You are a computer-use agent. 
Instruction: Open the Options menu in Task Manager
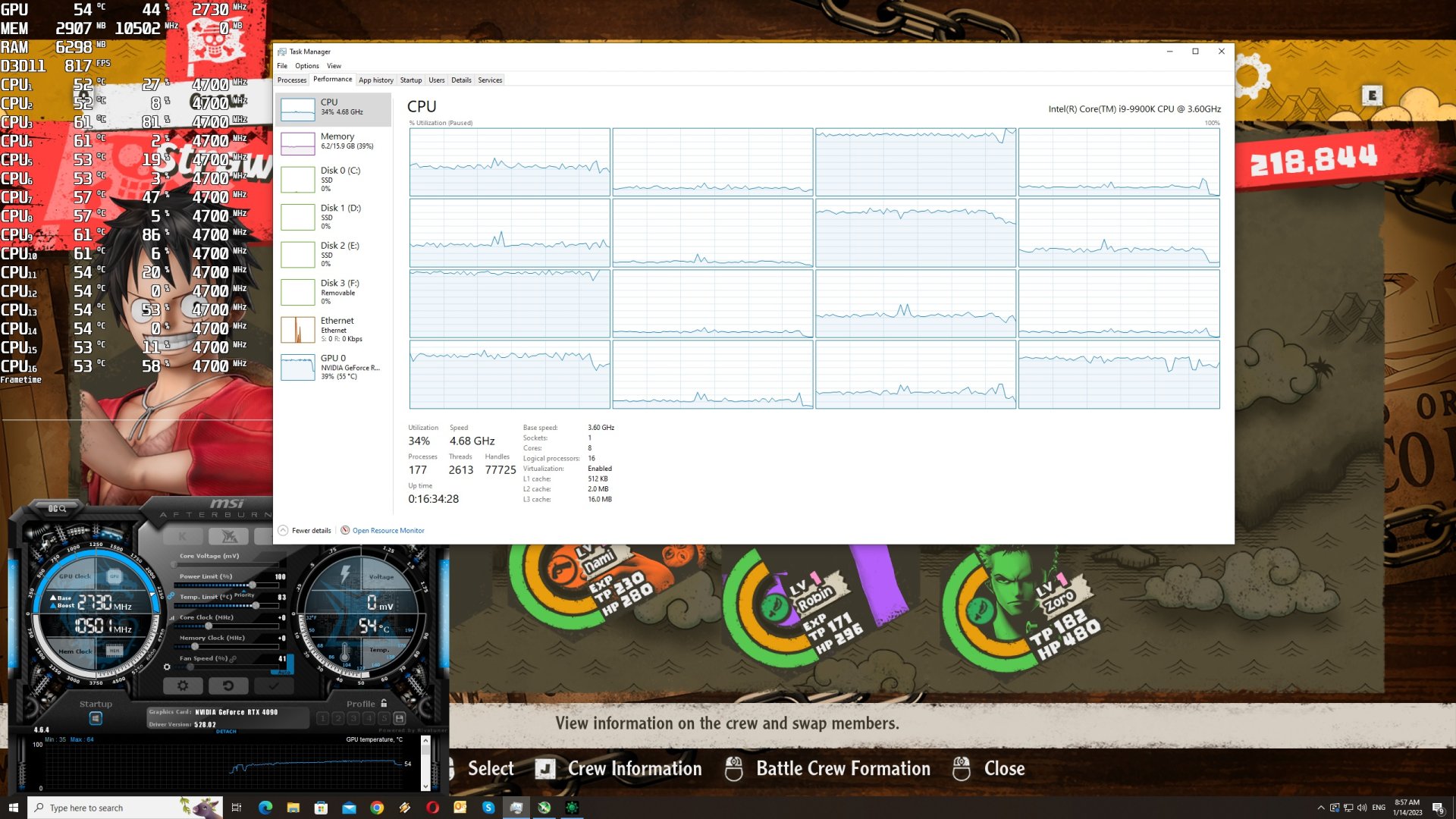pyautogui.click(x=306, y=66)
